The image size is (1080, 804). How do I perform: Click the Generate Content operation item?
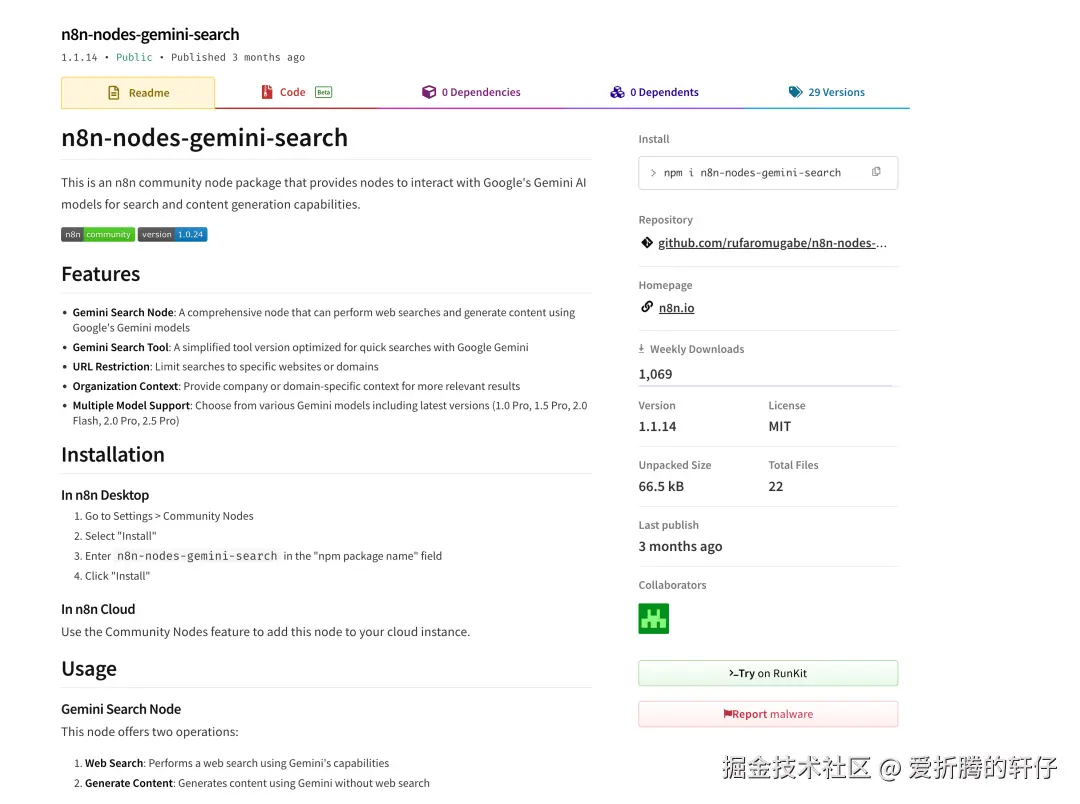(x=257, y=783)
